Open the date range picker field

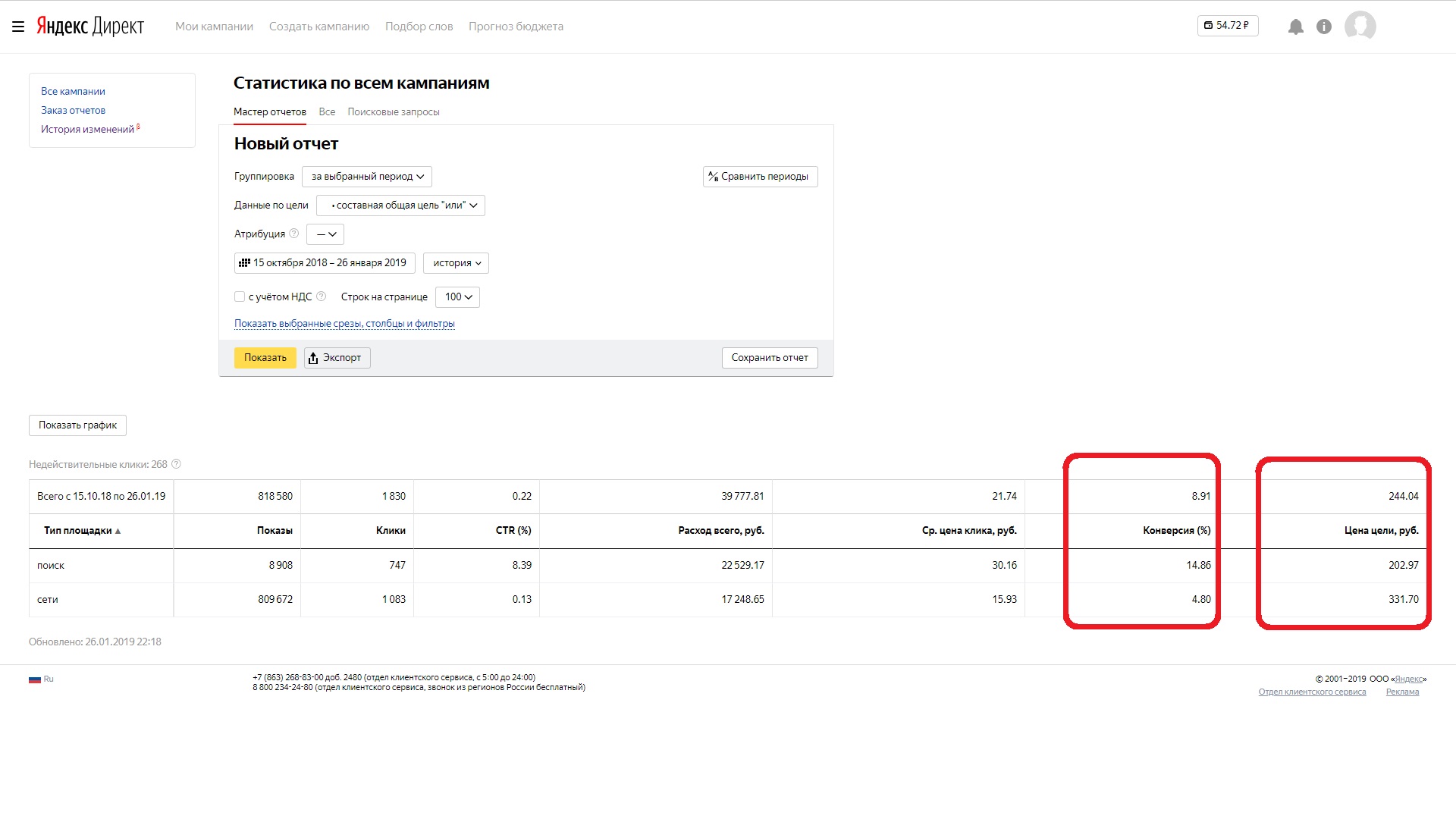325,263
